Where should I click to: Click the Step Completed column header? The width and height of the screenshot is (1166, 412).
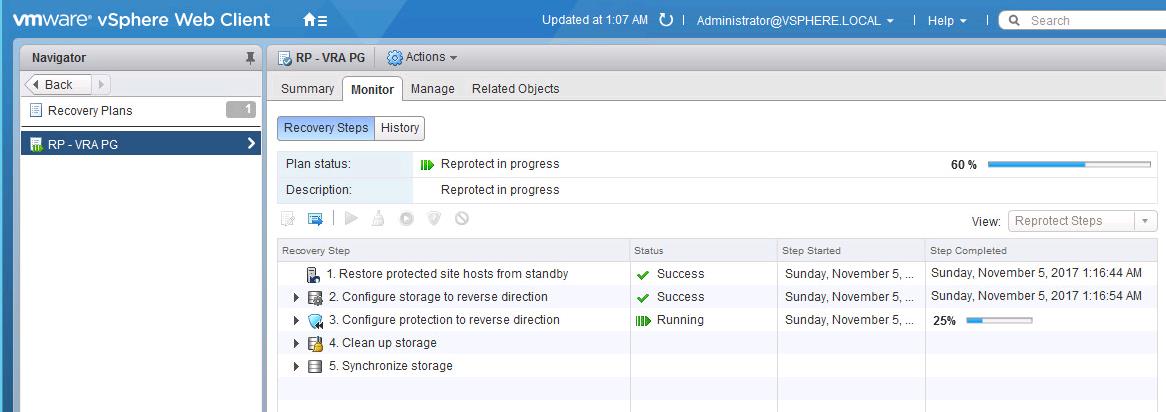(1042, 251)
